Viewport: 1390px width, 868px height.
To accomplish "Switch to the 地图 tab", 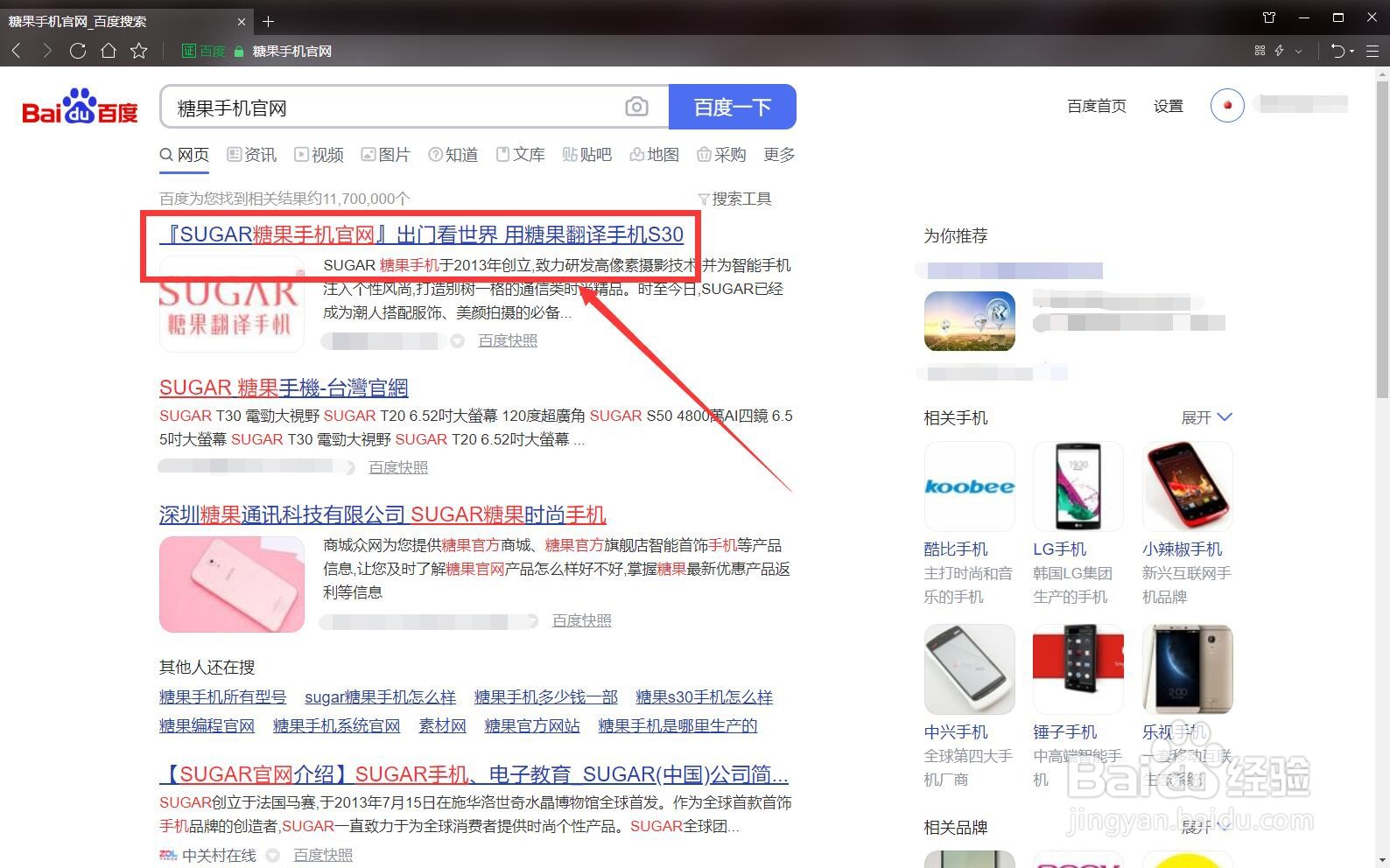I will 655,155.
